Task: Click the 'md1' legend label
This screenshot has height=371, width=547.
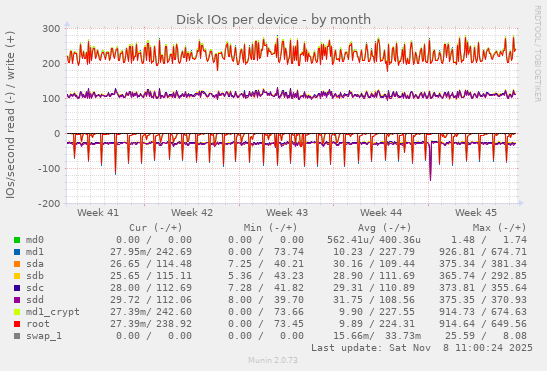Action: pos(35,252)
